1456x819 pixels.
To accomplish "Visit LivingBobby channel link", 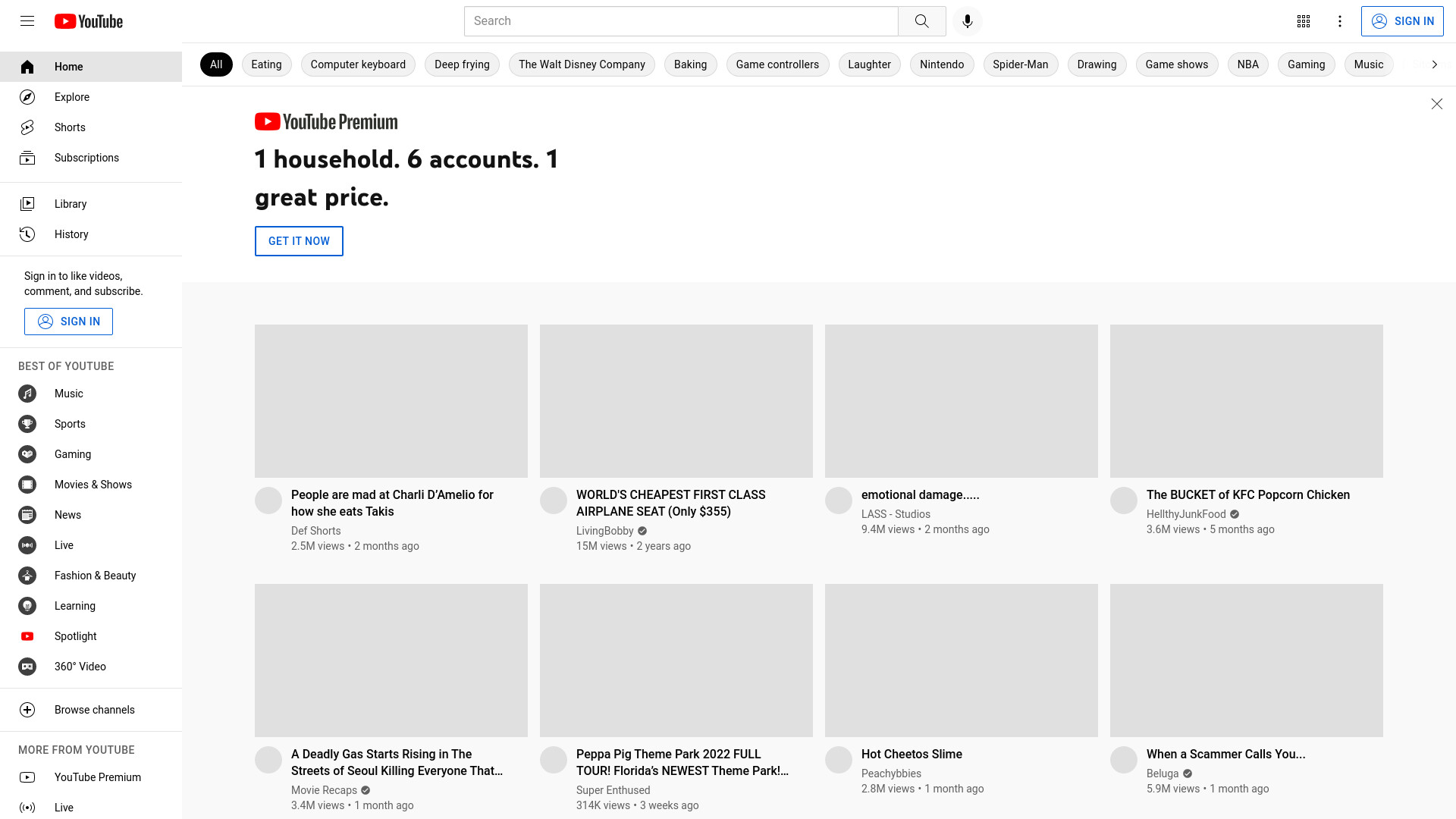I will pos(604,531).
